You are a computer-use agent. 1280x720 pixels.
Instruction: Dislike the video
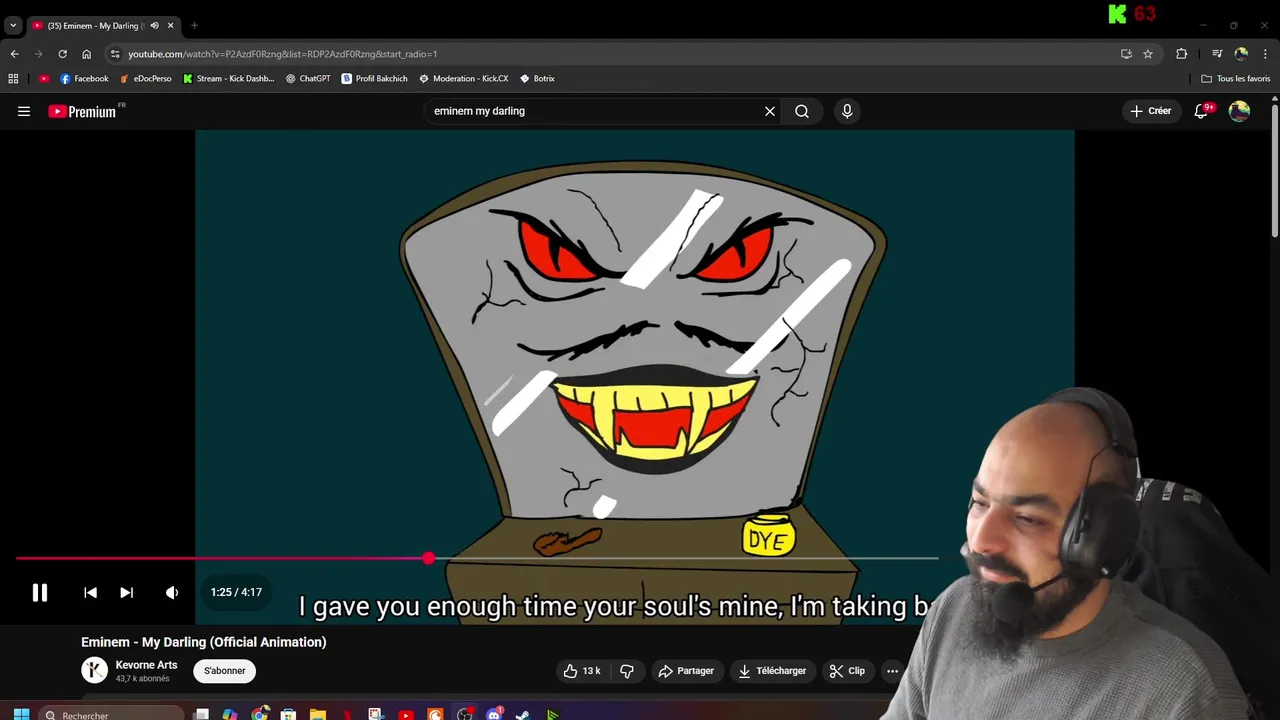(x=627, y=671)
